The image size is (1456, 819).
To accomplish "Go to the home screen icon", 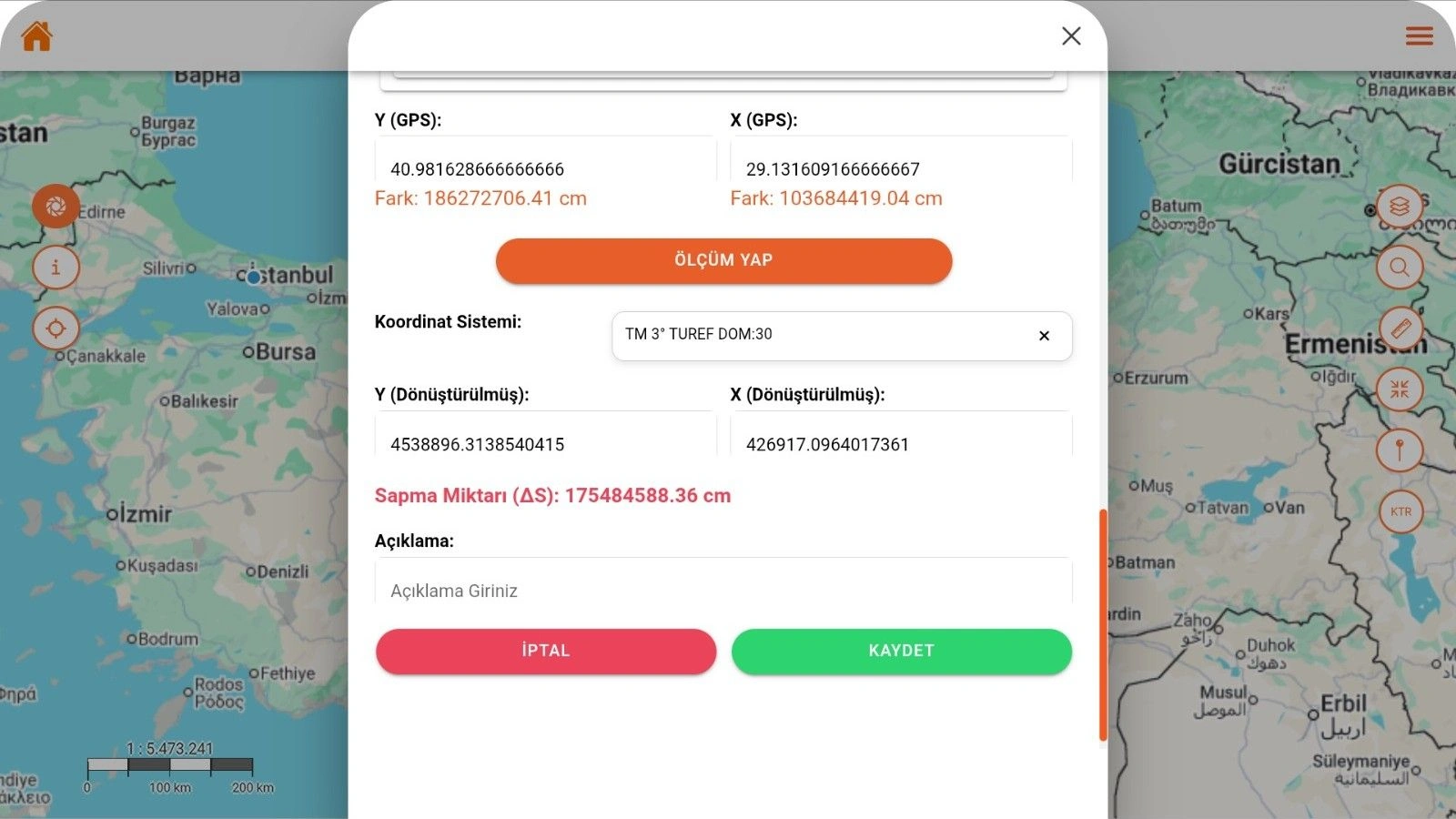I will click(37, 36).
